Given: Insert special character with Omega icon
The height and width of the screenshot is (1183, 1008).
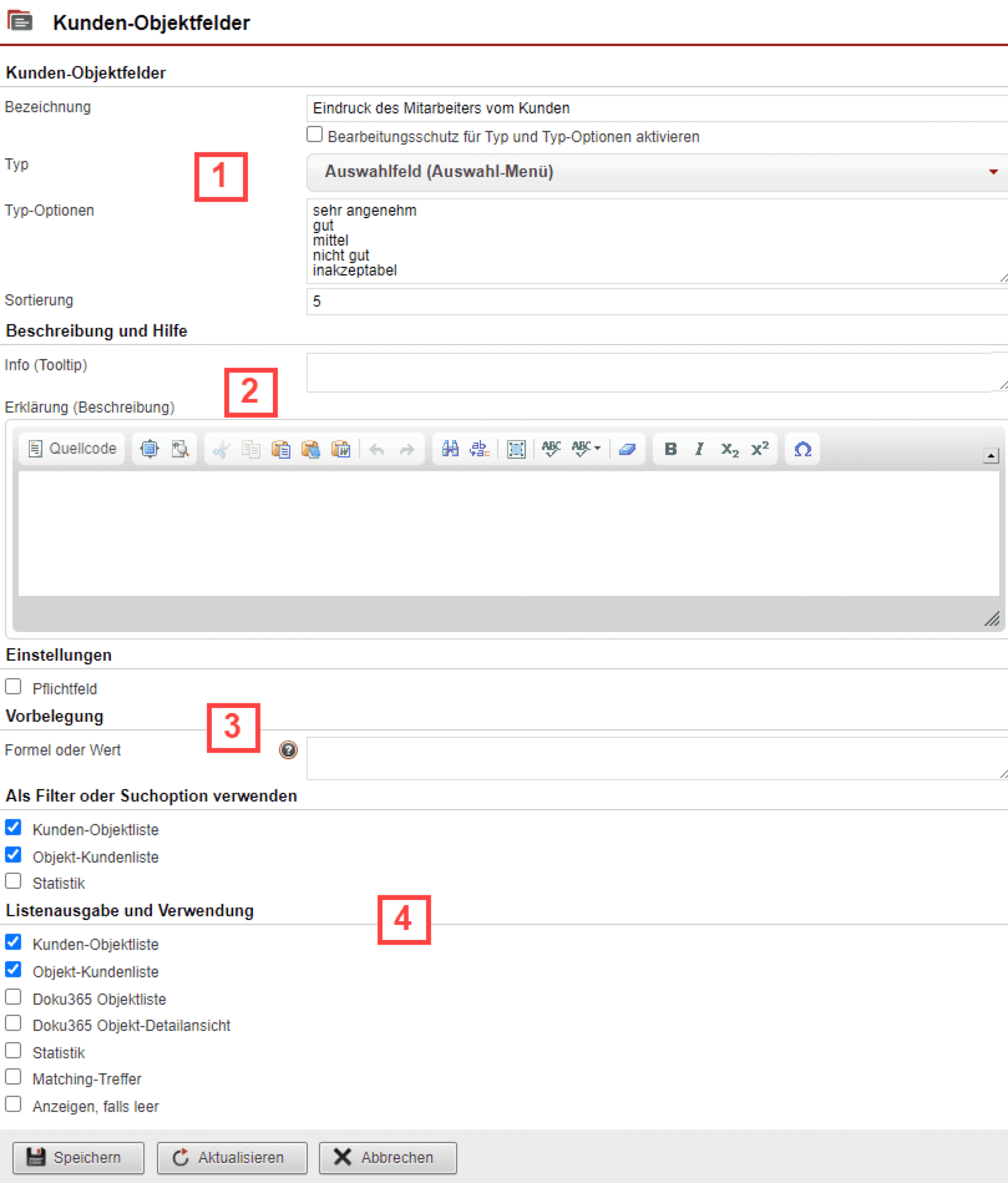Looking at the screenshot, I should [x=802, y=449].
